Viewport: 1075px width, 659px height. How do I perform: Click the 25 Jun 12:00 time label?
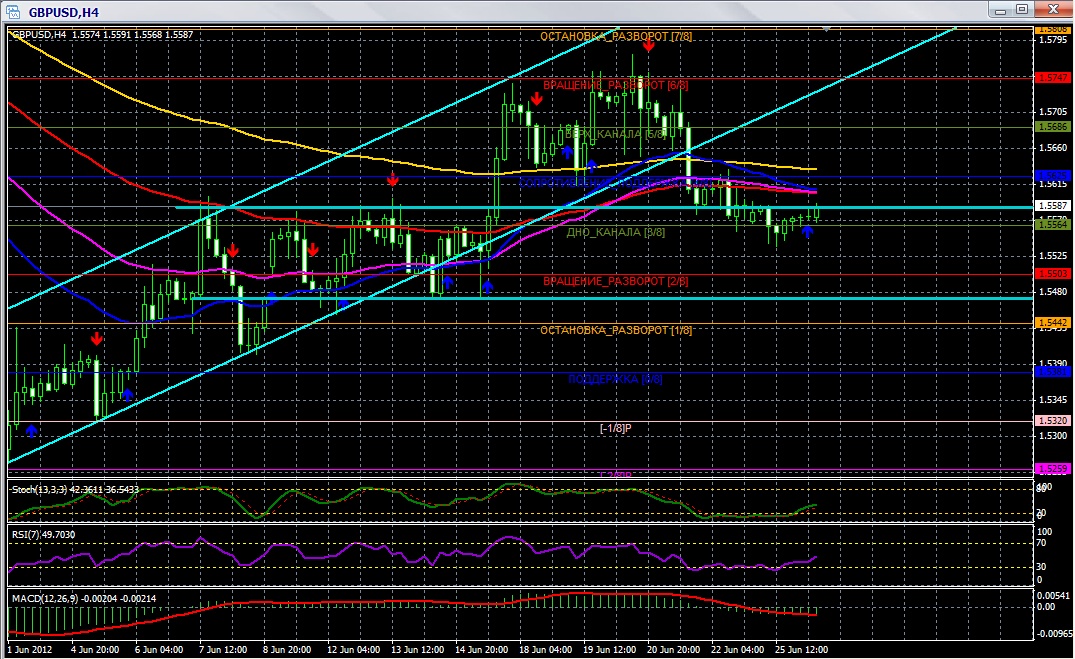coord(802,649)
